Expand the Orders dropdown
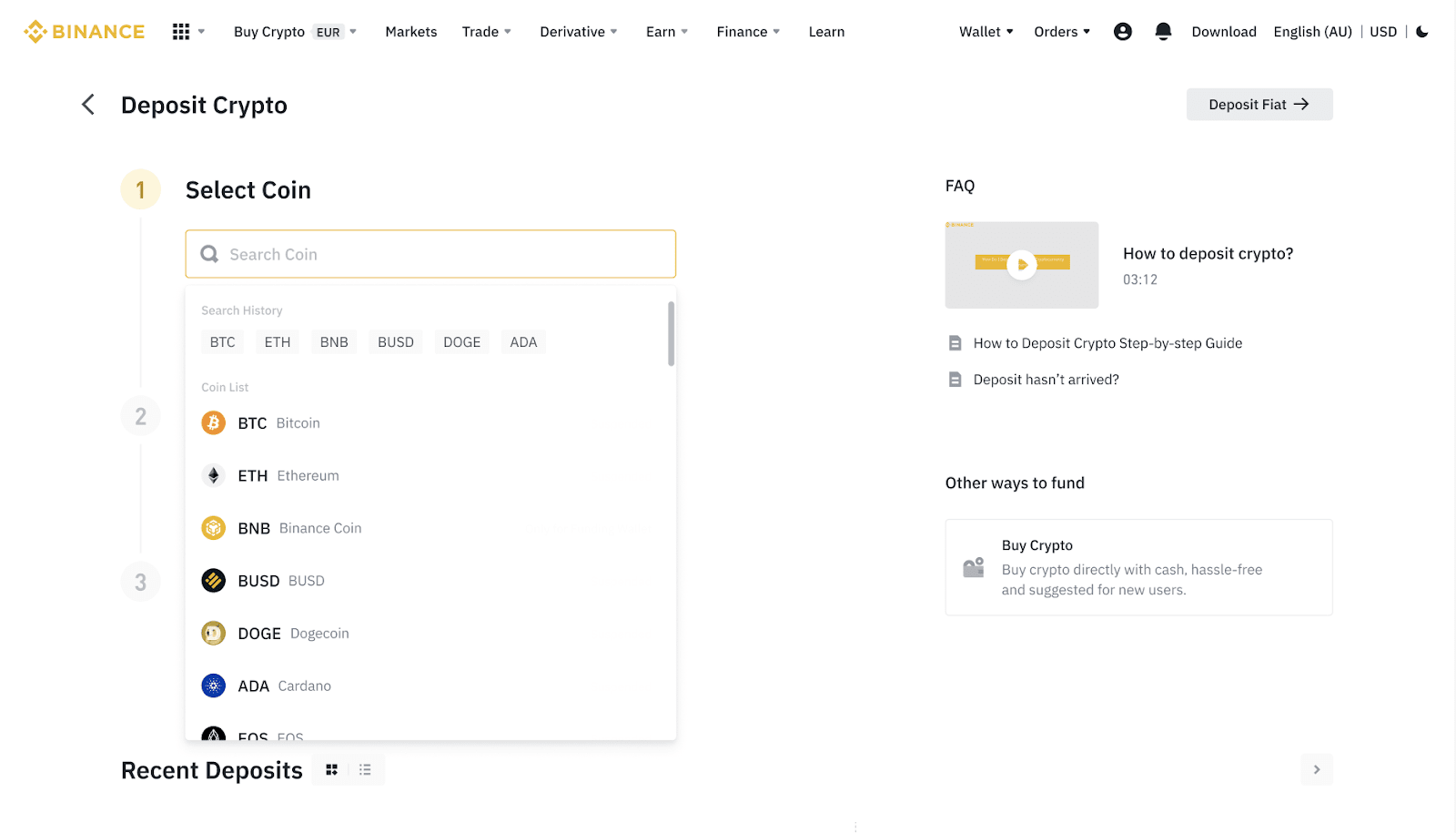The image size is (1456, 833). point(1061,32)
